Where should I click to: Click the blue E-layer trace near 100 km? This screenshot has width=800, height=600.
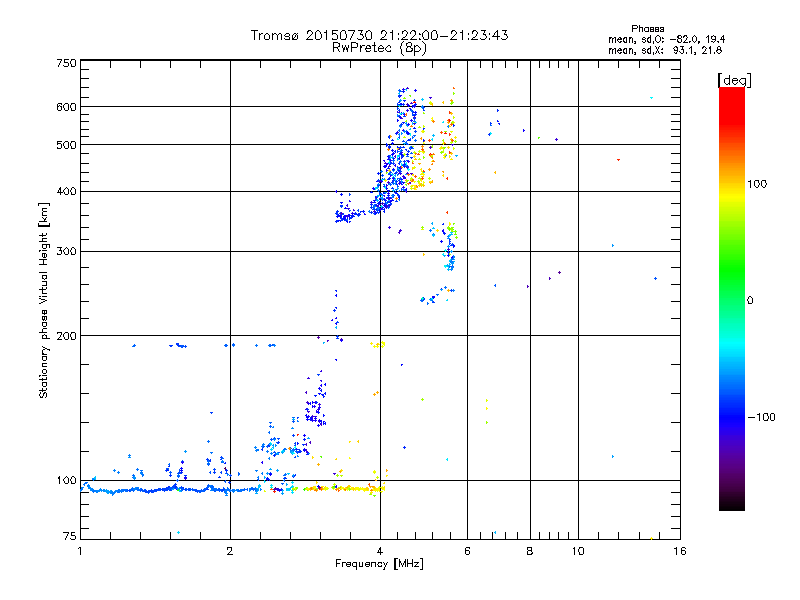(x=171, y=490)
